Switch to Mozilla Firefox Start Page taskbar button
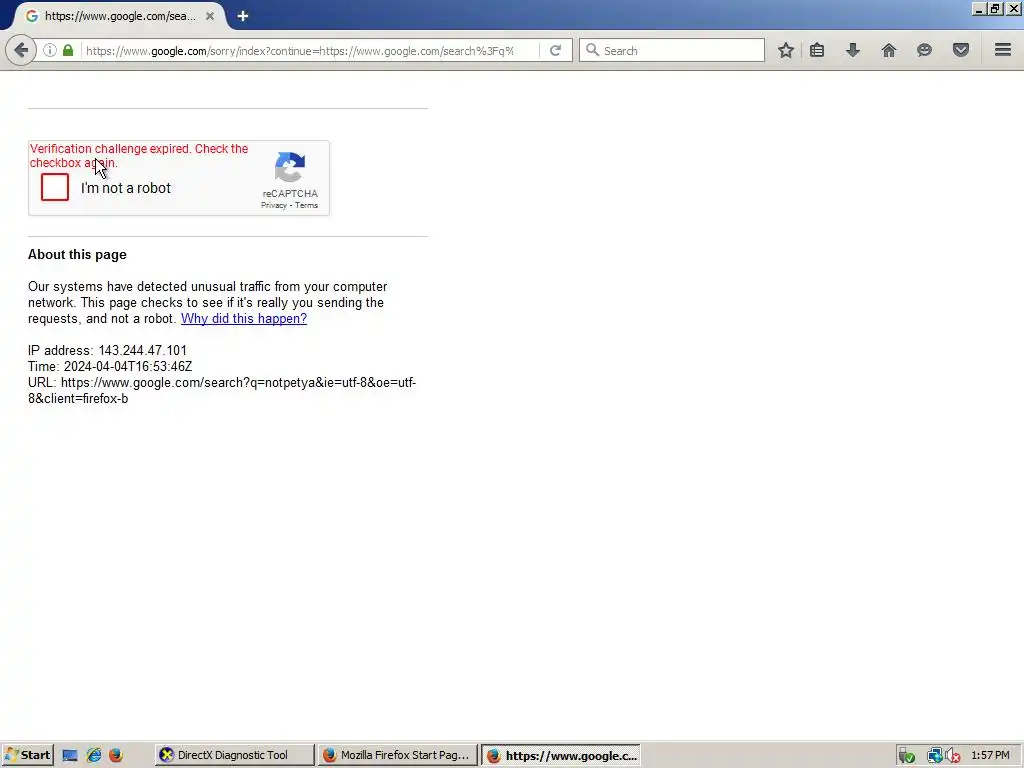Viewport: 1024px width, 768px height. 398,756
